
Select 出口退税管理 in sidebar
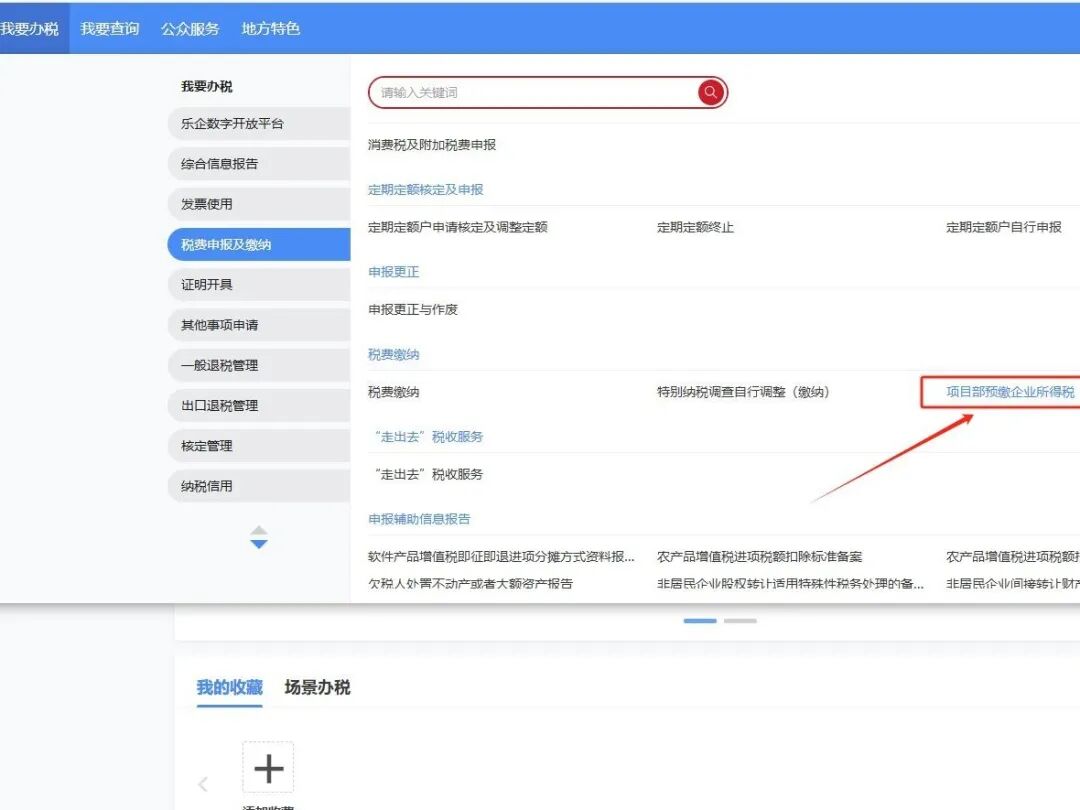coord(259,406)
